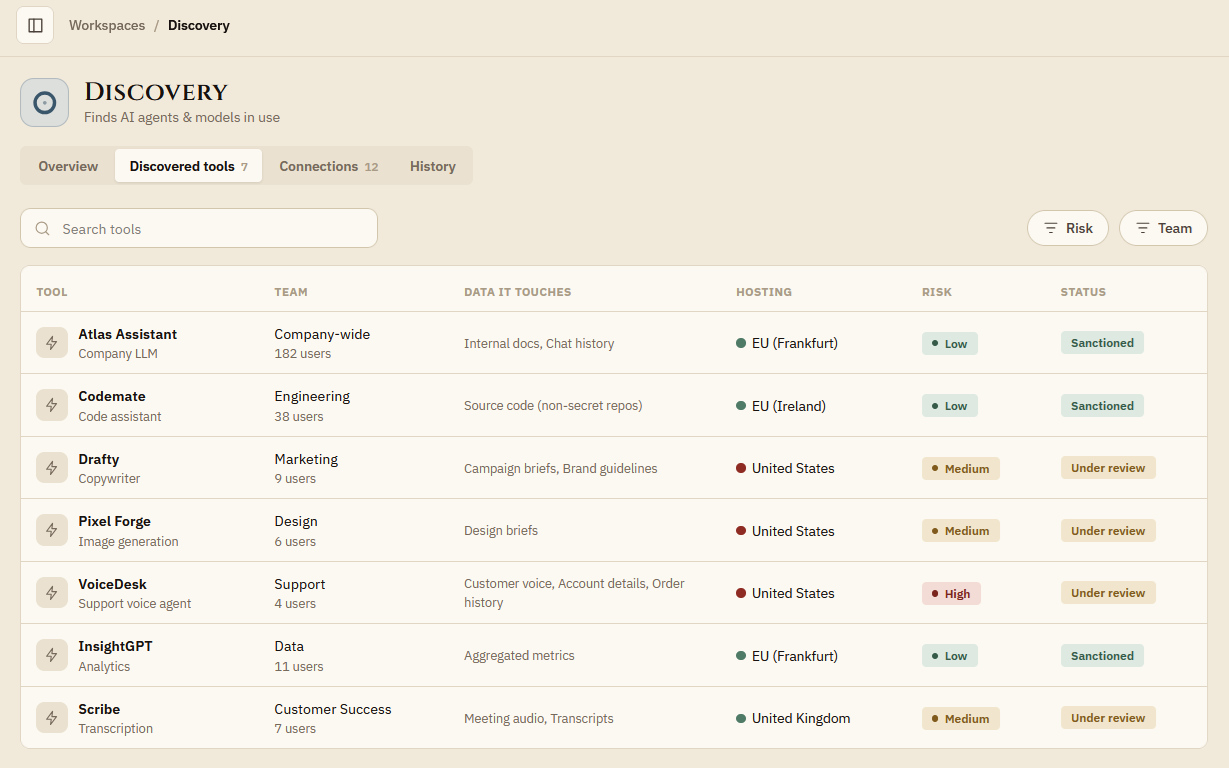
Task: Click Under review status for Pixel Forge
Action: pyautogui.click(x=1108, y=531)
